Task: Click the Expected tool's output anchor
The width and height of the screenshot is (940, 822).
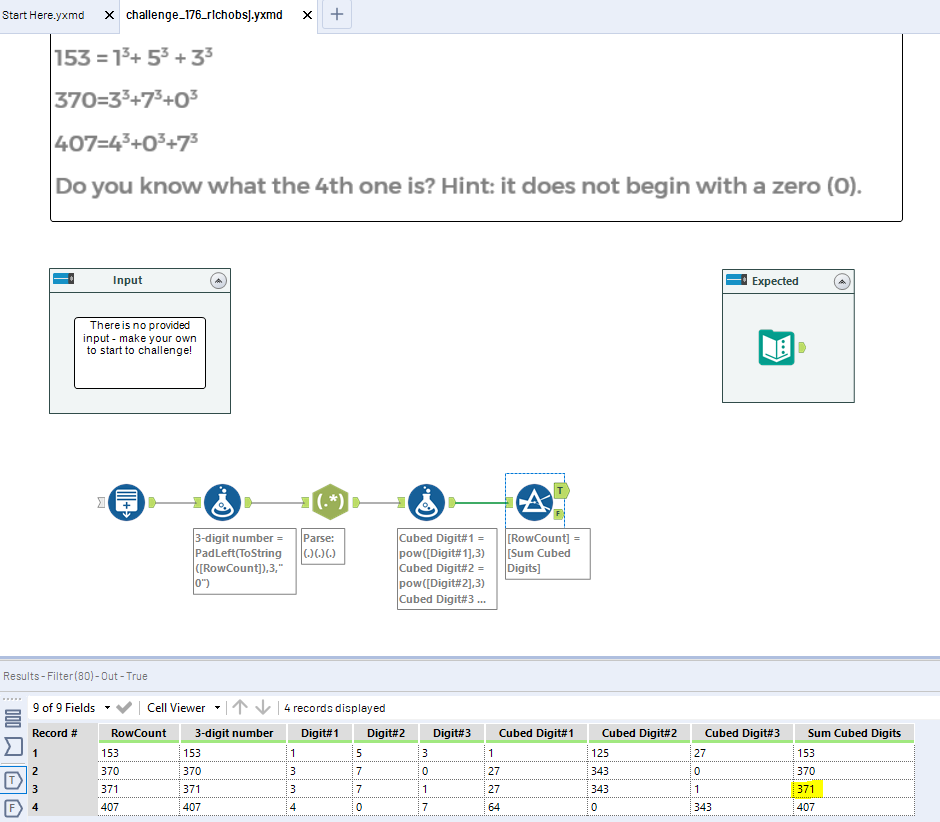Action: point(802,347)
